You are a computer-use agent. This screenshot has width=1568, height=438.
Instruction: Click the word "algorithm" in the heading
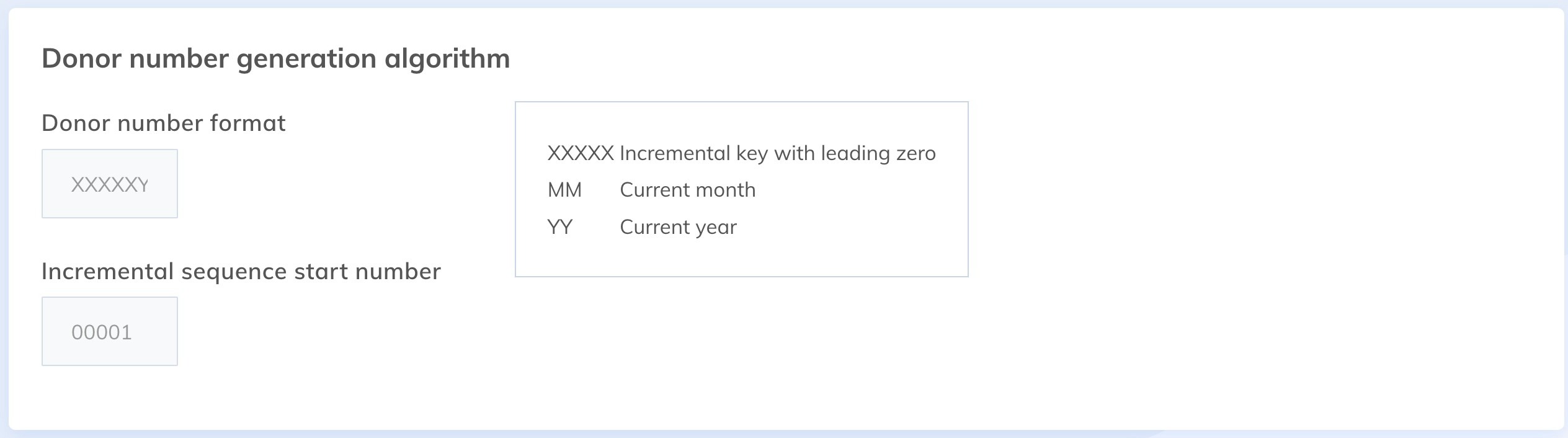[447, 58]
